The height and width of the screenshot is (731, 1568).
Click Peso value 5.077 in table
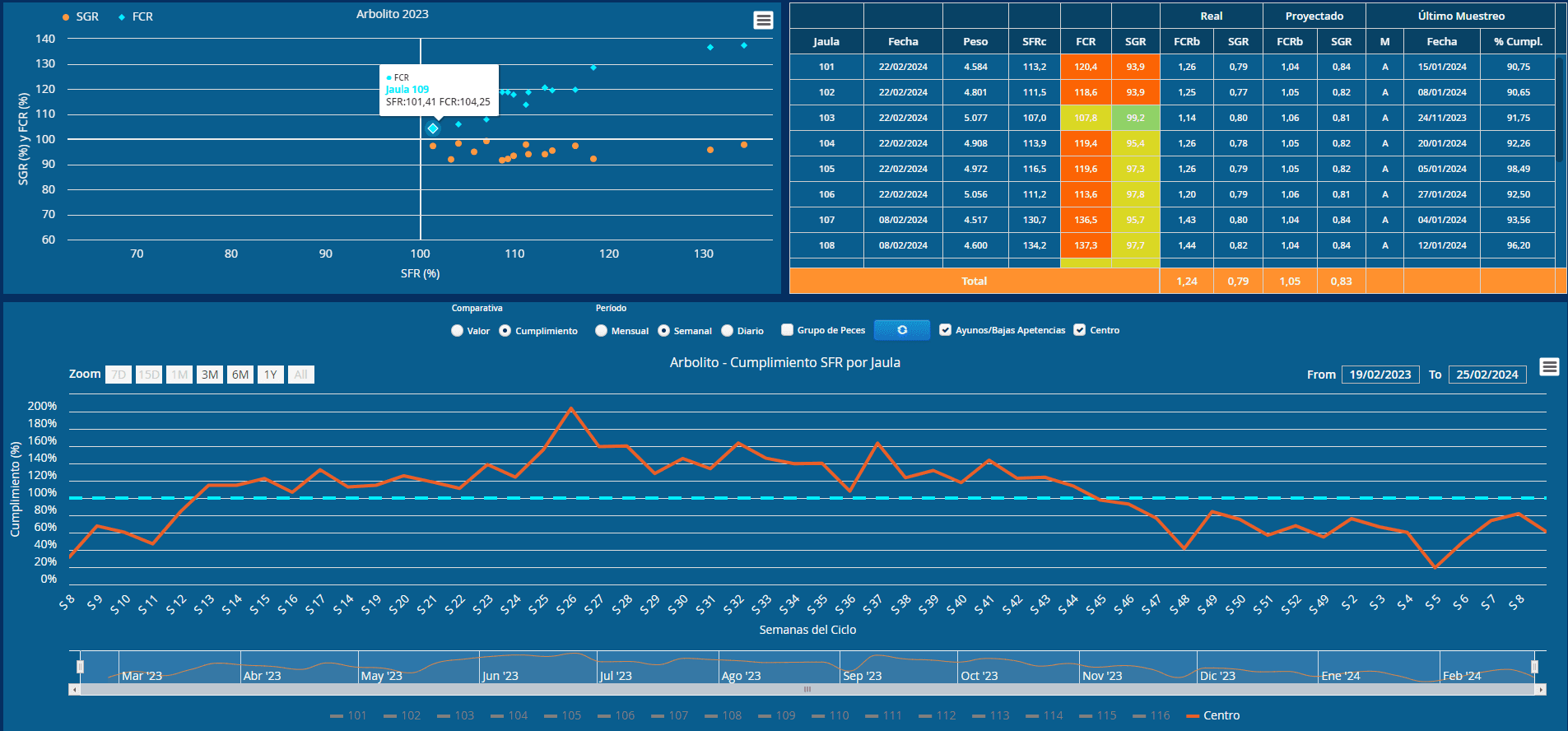pyautogui.click(x=975, y=118)
